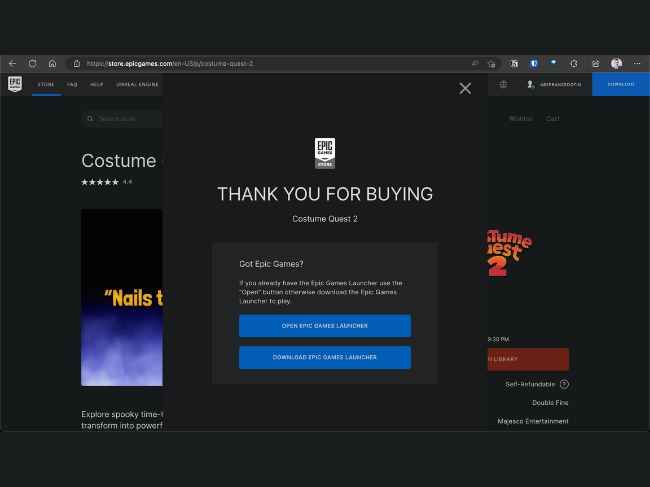Open the browser settings ellipsis menu

pos(637,63)
